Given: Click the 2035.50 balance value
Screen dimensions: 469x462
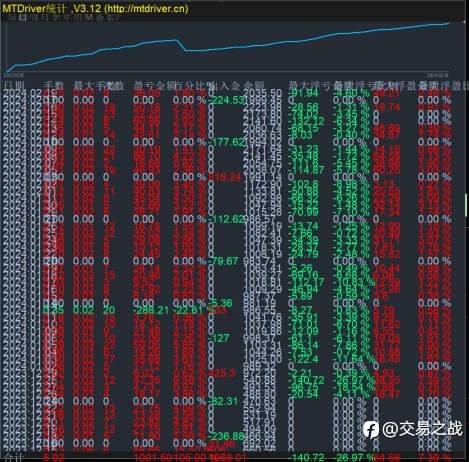Looking at the screenshot, I should tap(263, 93).
